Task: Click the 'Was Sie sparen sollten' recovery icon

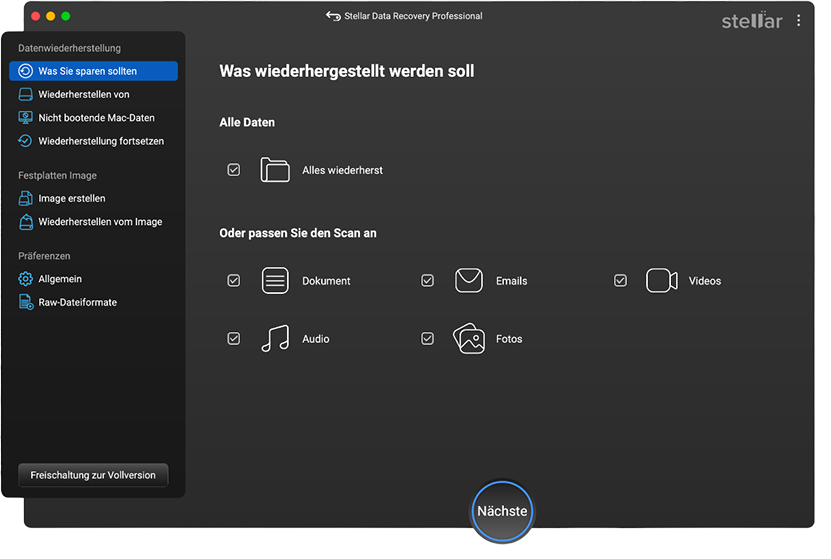Action: (x=25, y=71)
